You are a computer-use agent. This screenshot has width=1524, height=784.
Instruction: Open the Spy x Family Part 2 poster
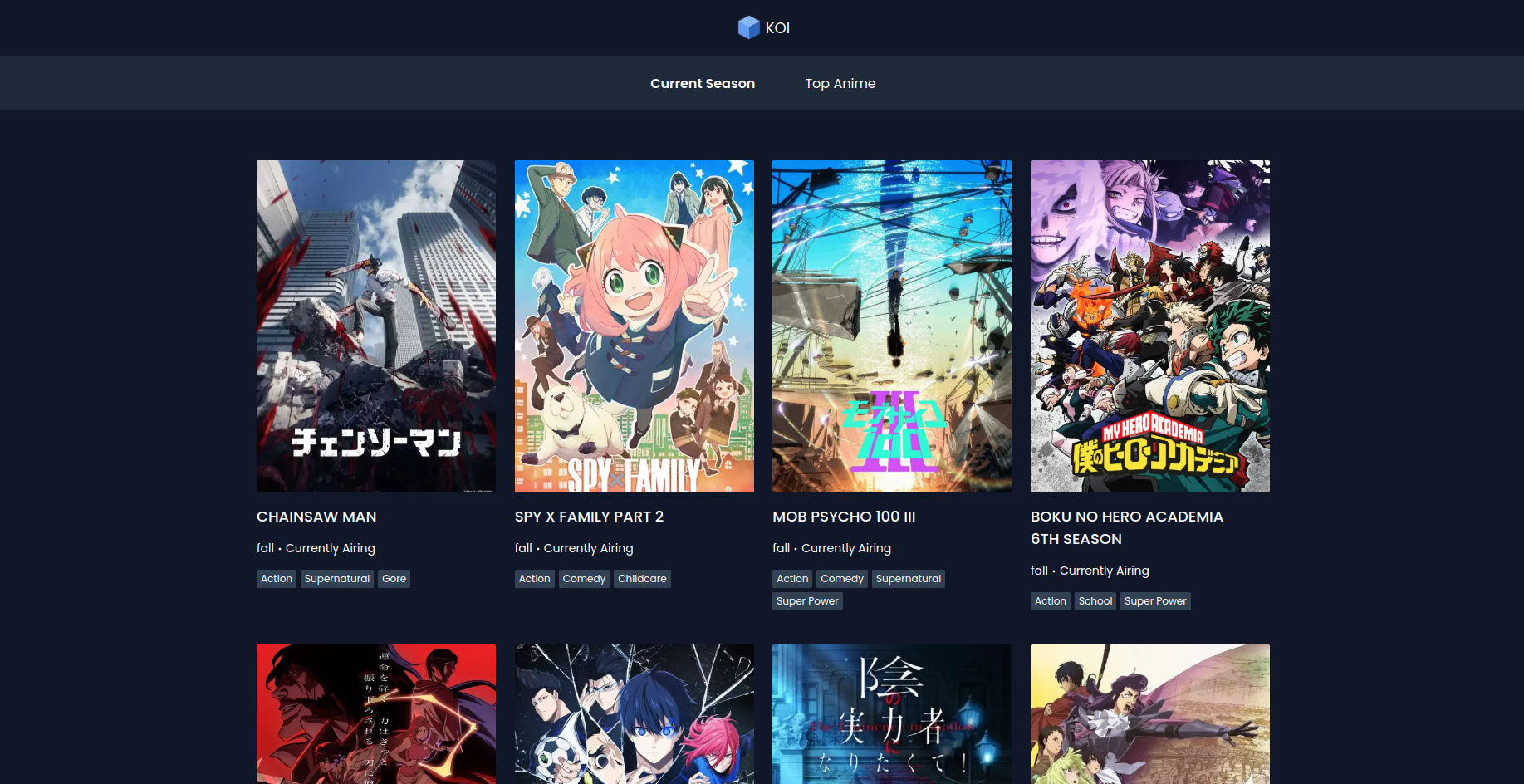point(635,326)
